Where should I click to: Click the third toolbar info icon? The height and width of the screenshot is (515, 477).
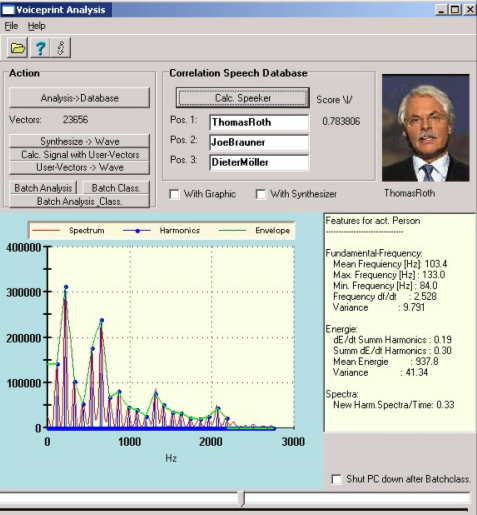pos(61,48)
